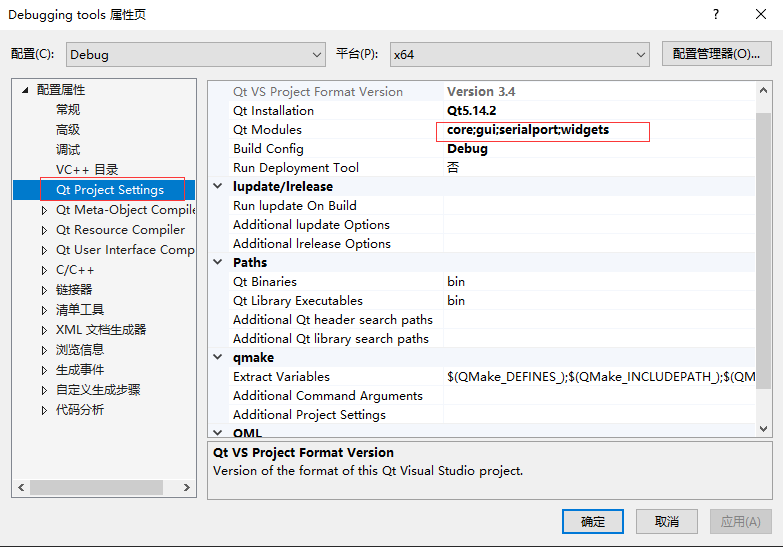Collapse the Paths section chevron
The image size is (783, 547).
[218, 262]
